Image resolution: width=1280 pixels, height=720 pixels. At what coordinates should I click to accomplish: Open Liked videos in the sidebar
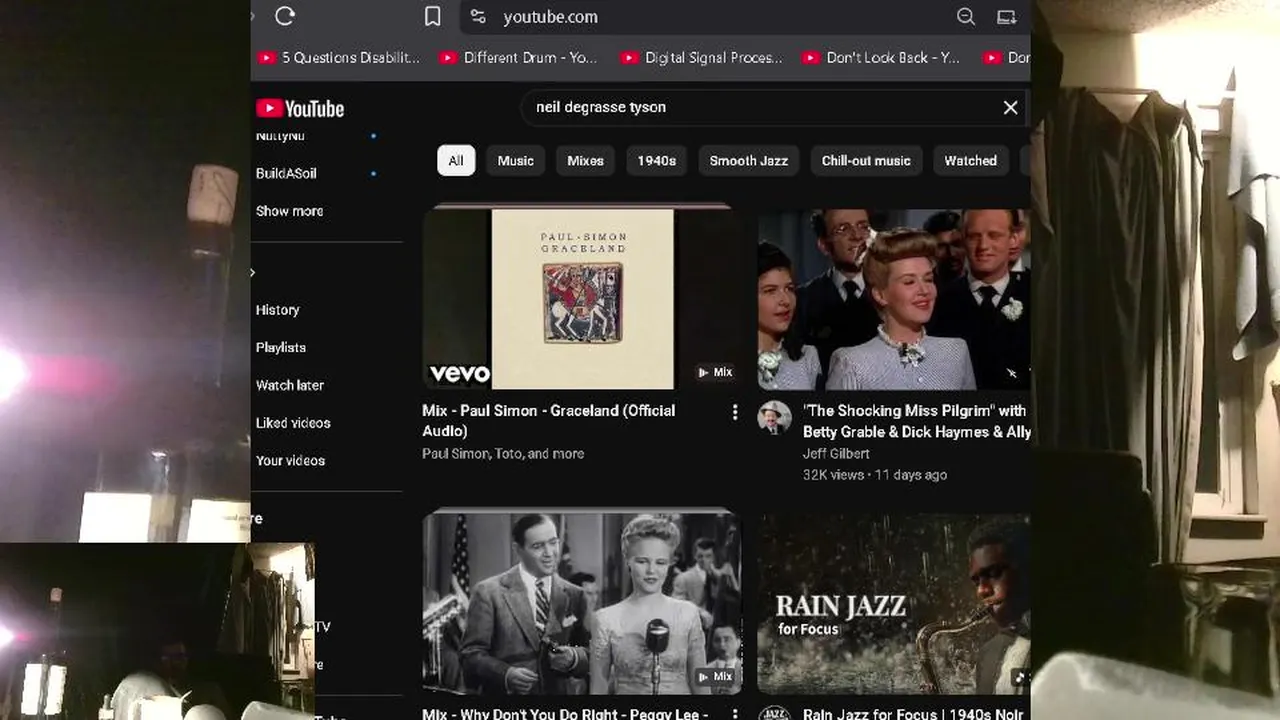pos(293,423)
